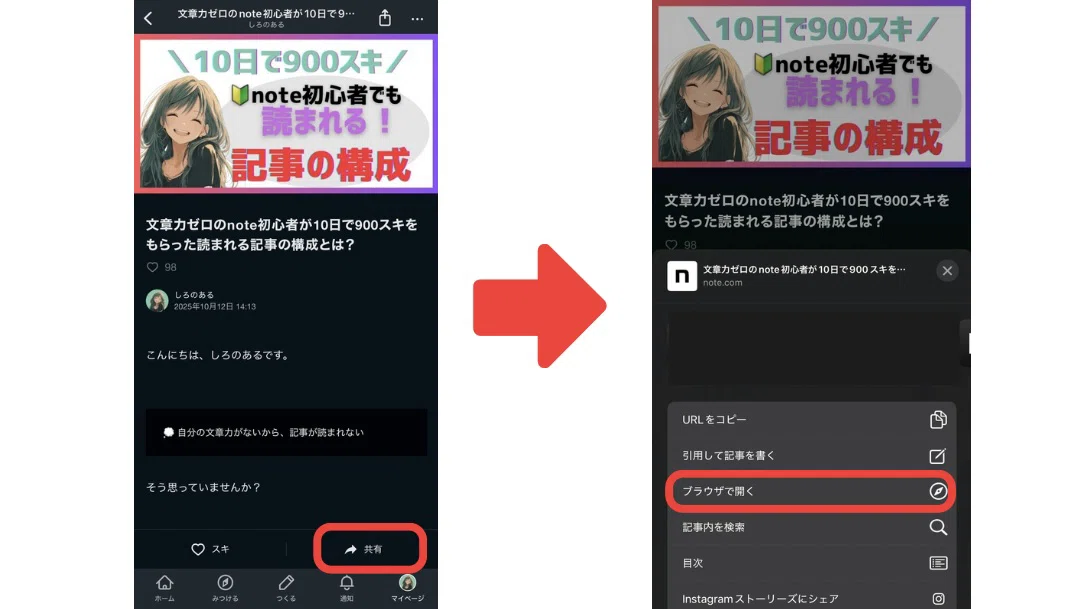This screenshot has height=609, width=1080.
Task: Select 記事内を検索 option
Action: point(811,527)
